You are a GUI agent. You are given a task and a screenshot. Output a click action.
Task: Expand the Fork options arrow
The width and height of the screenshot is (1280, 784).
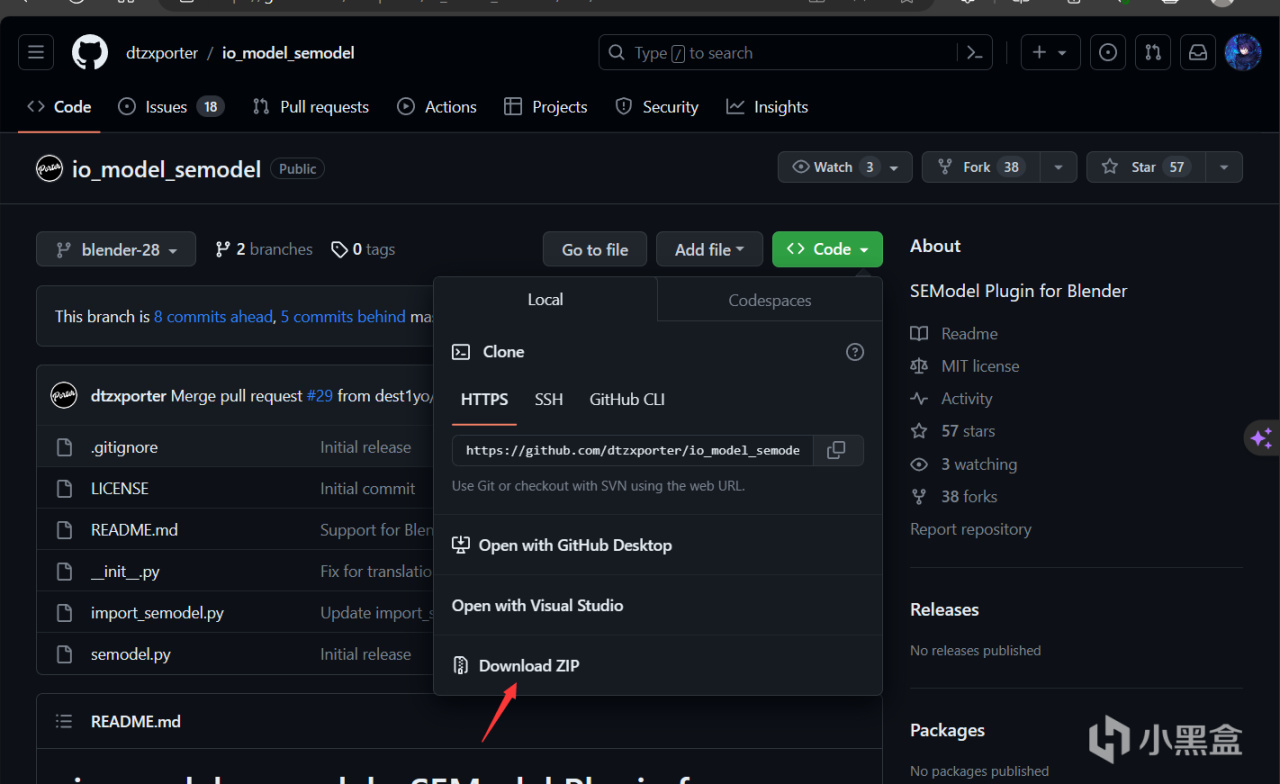click(1058, 167)
